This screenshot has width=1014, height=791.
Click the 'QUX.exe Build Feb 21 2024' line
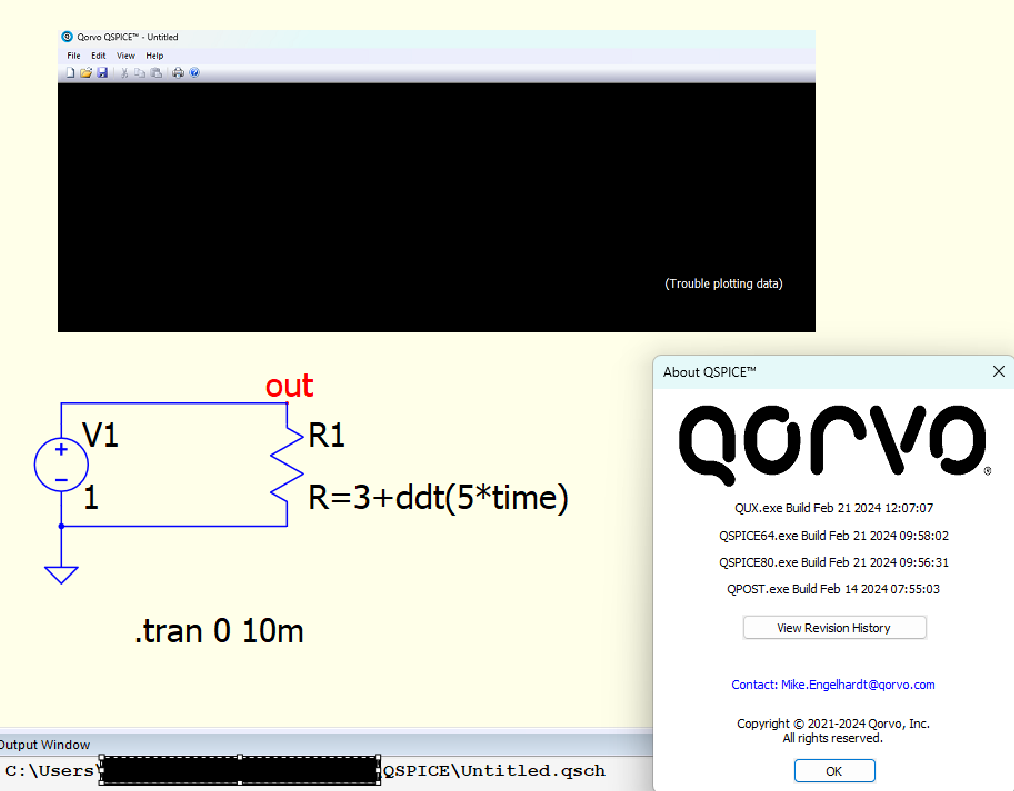(x=834, y=508)
